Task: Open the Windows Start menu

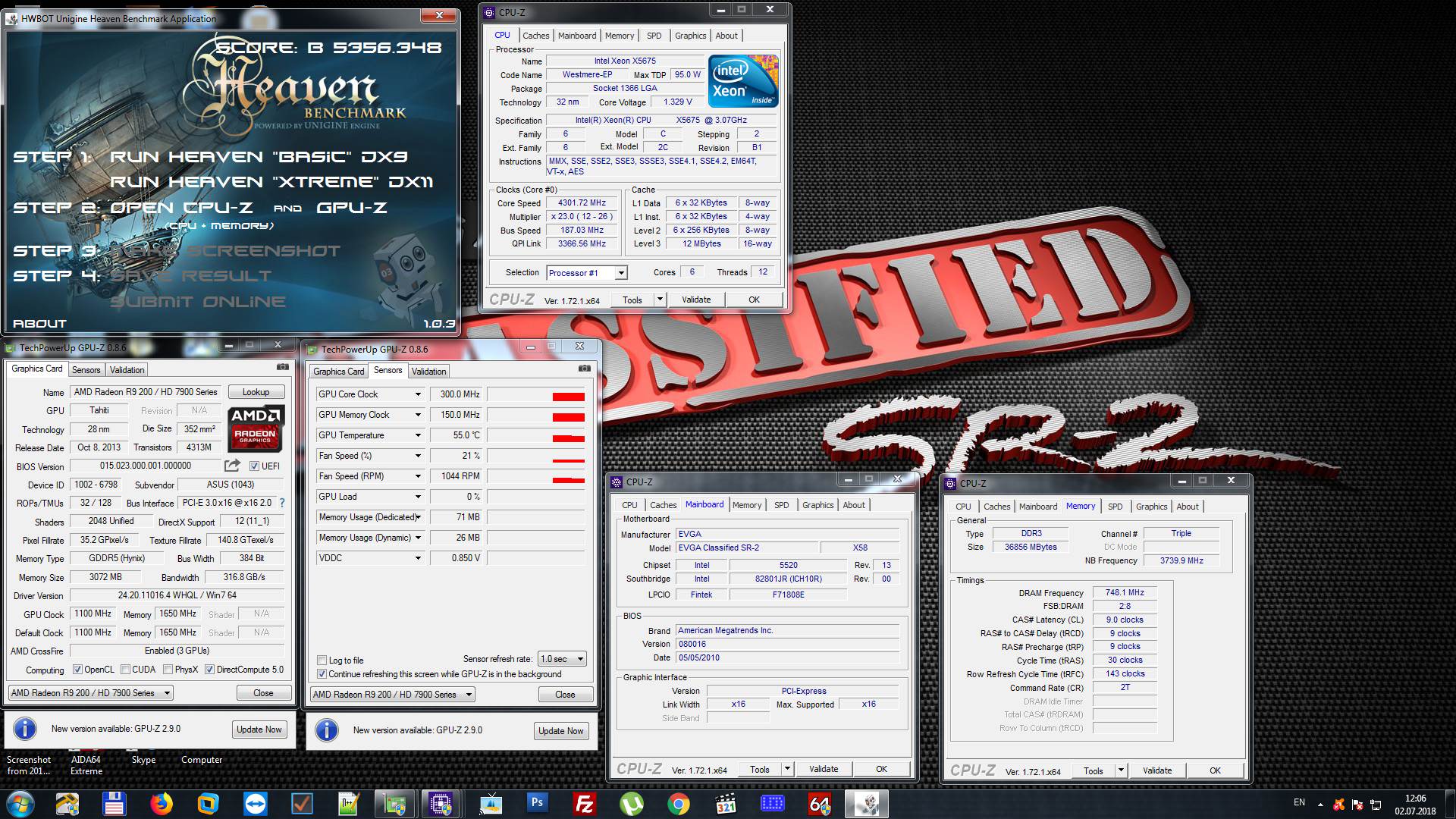Action: 20,803
